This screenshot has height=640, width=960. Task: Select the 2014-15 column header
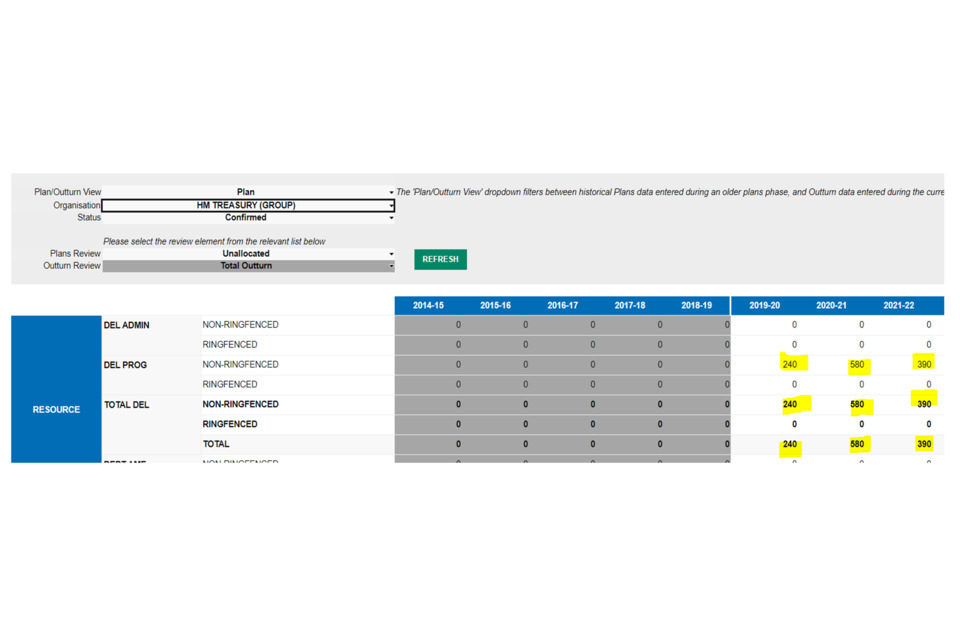coord(428,305)
